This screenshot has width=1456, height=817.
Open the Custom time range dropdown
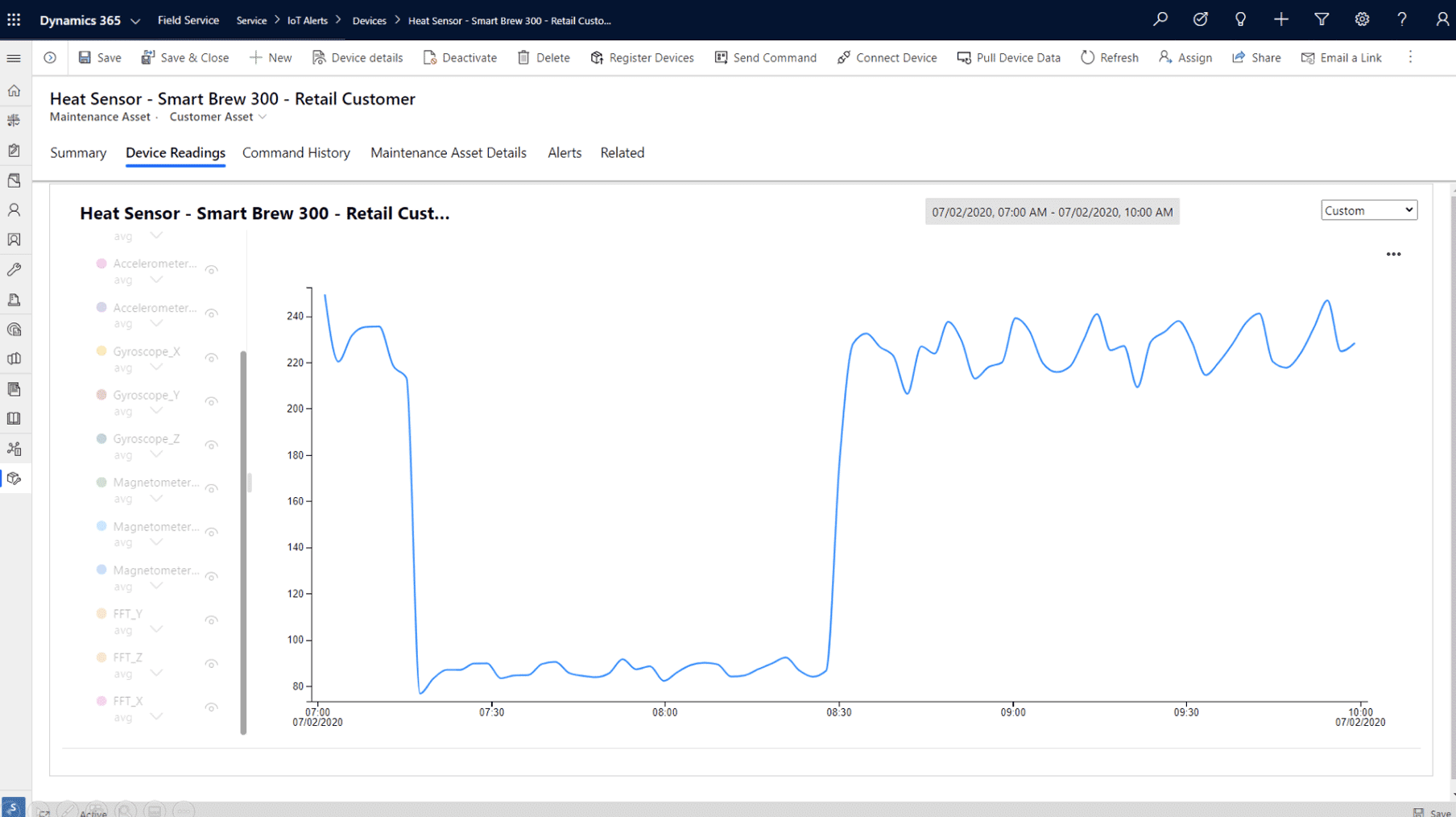click(x=1368, y=209)
